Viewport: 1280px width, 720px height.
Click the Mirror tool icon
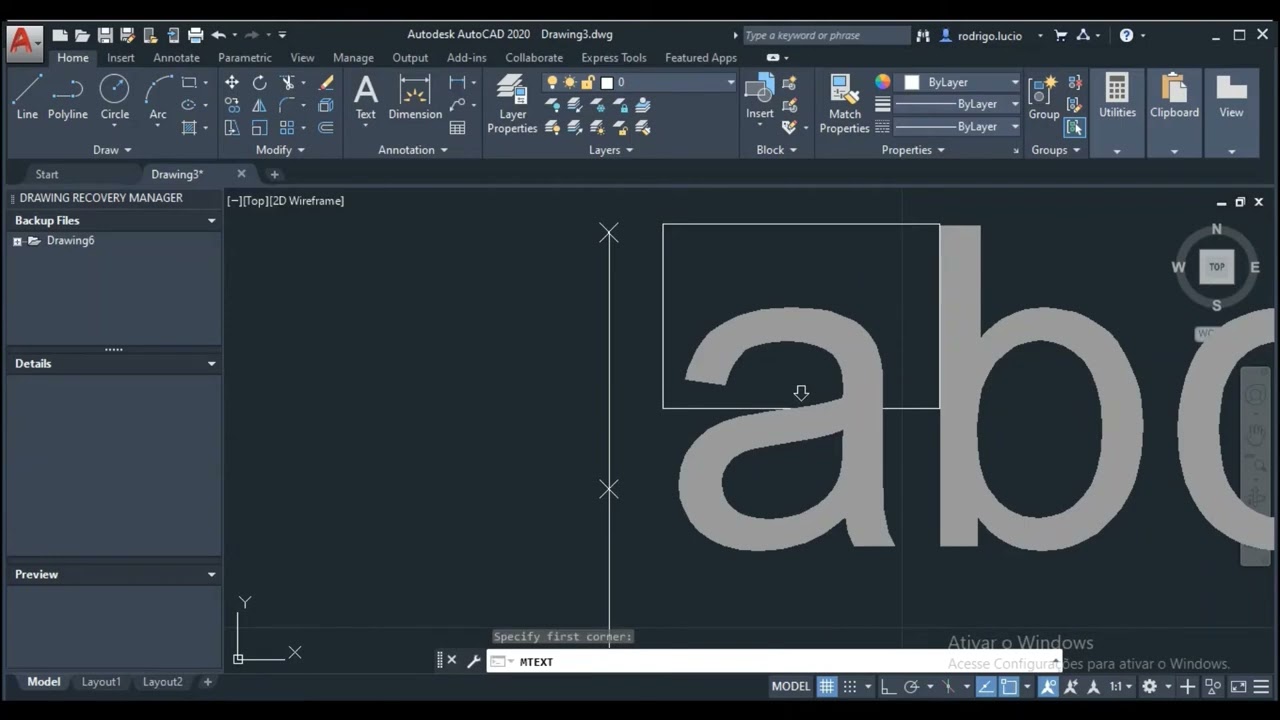point(260,105)
